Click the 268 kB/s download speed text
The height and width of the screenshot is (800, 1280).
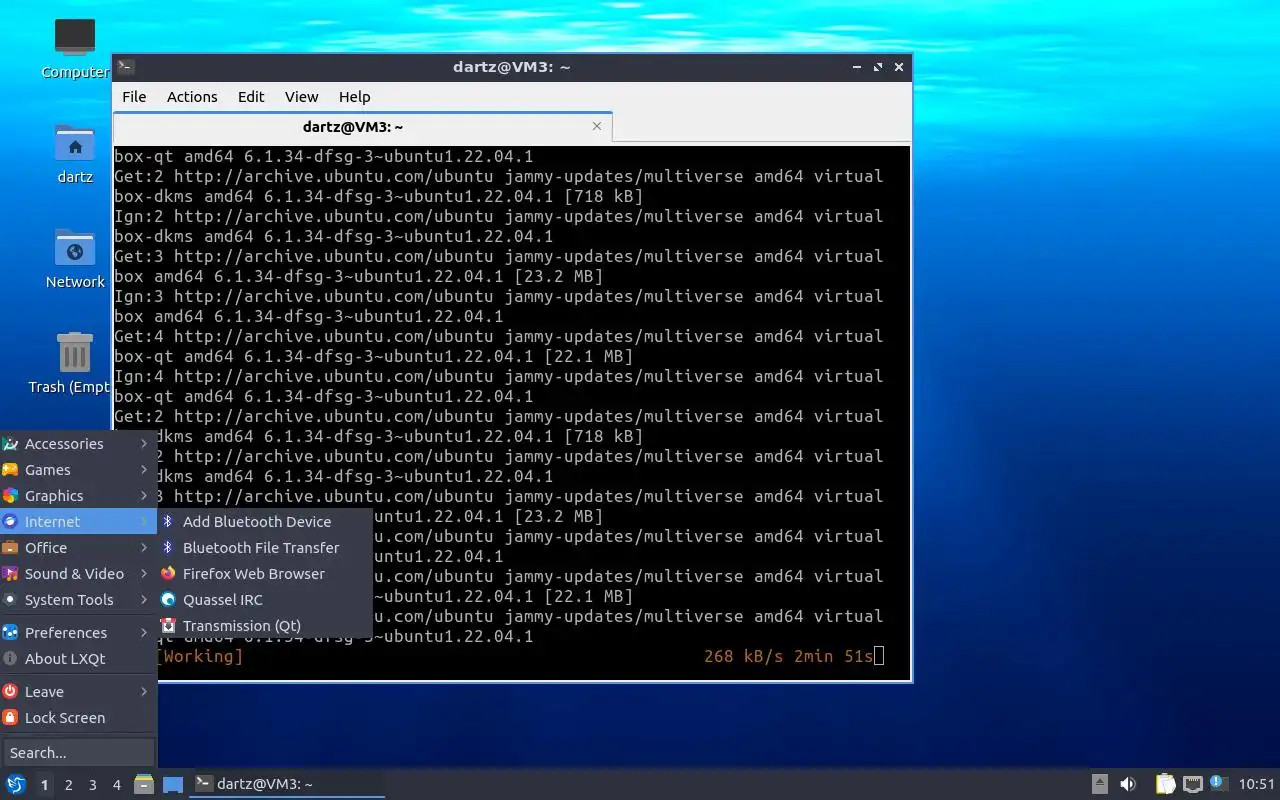743,656
